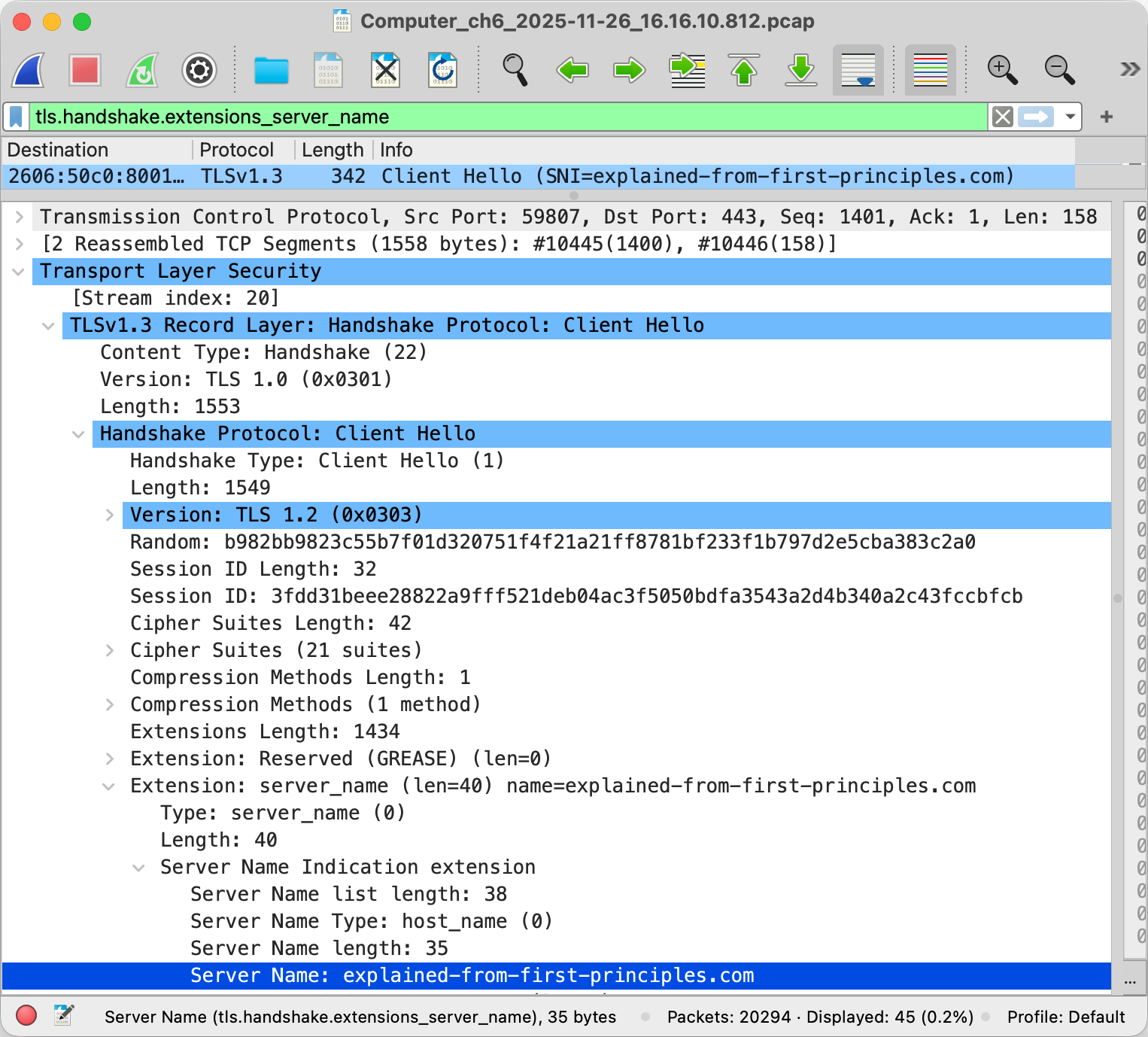Start capturing packets with the shark fin icon
The width and height of the screenshot is (1148, 1037).
click(29, 71)
